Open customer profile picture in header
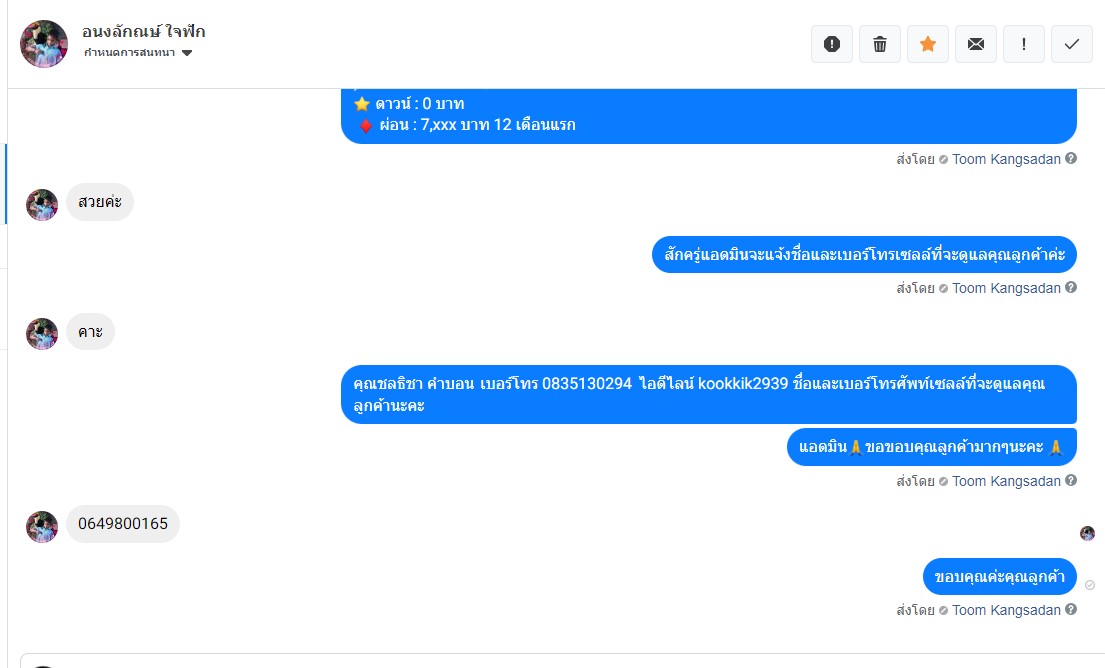The image size is (1105, 668). pos(44,44)
